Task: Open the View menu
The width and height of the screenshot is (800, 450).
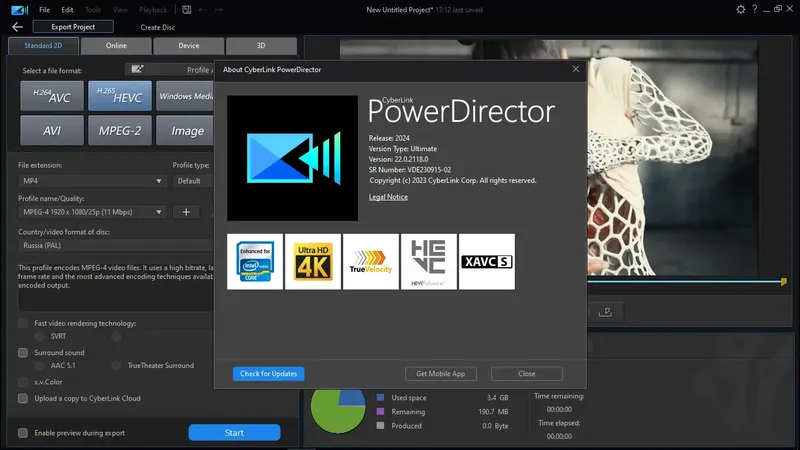Action: click(120, 10)
